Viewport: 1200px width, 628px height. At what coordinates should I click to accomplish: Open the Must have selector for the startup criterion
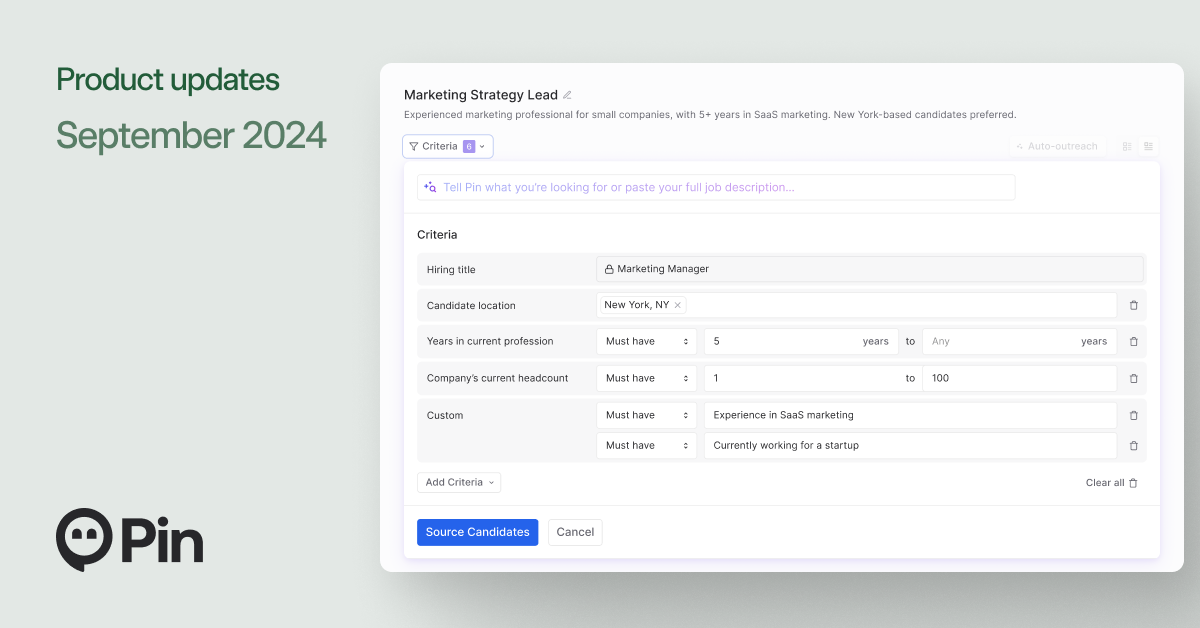pos(646,445)
